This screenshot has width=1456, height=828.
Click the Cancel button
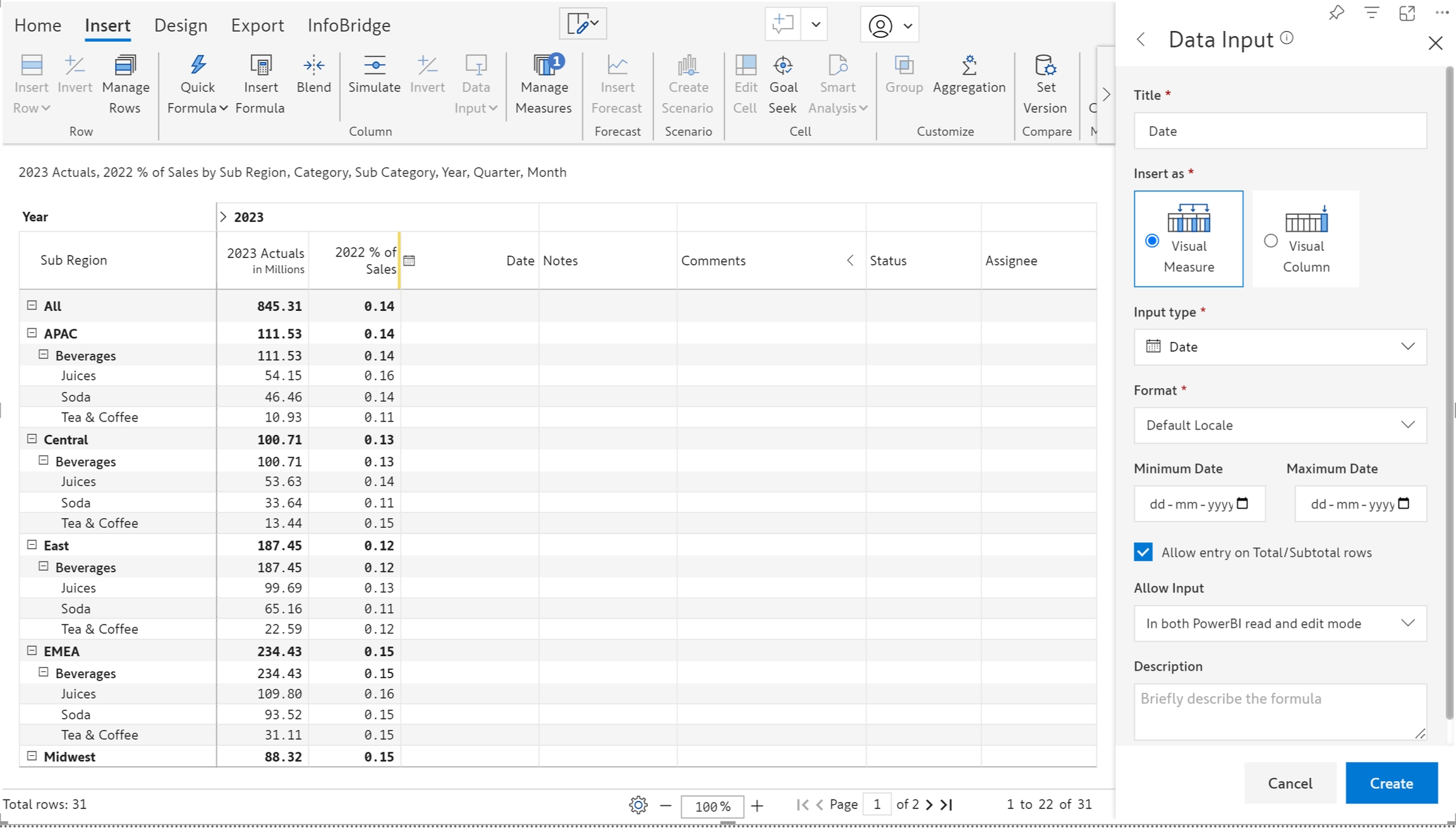pos(1290,783)
